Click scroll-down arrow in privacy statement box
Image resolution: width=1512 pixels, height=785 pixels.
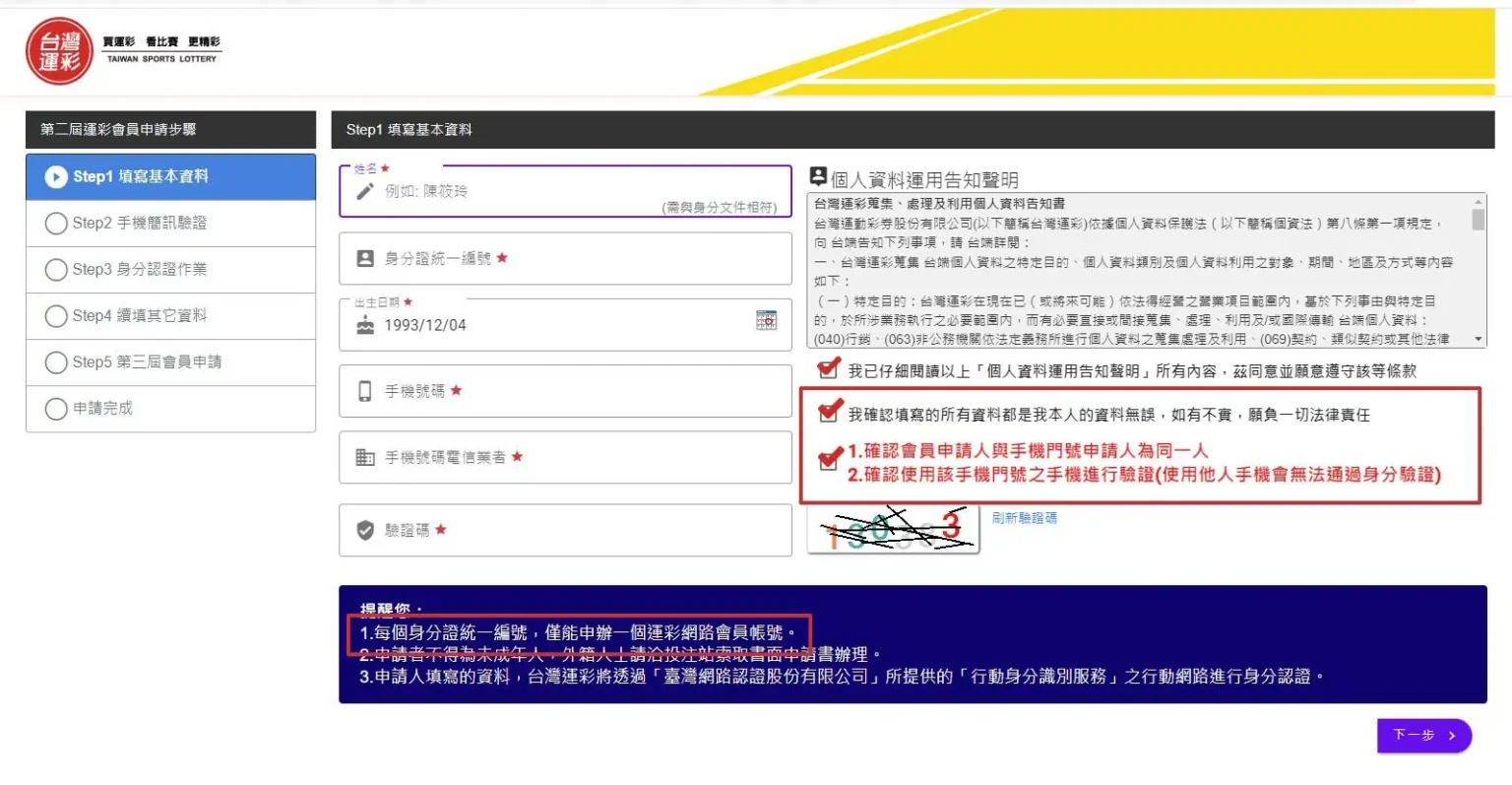pyautogui.click(x=1478, y=339)
